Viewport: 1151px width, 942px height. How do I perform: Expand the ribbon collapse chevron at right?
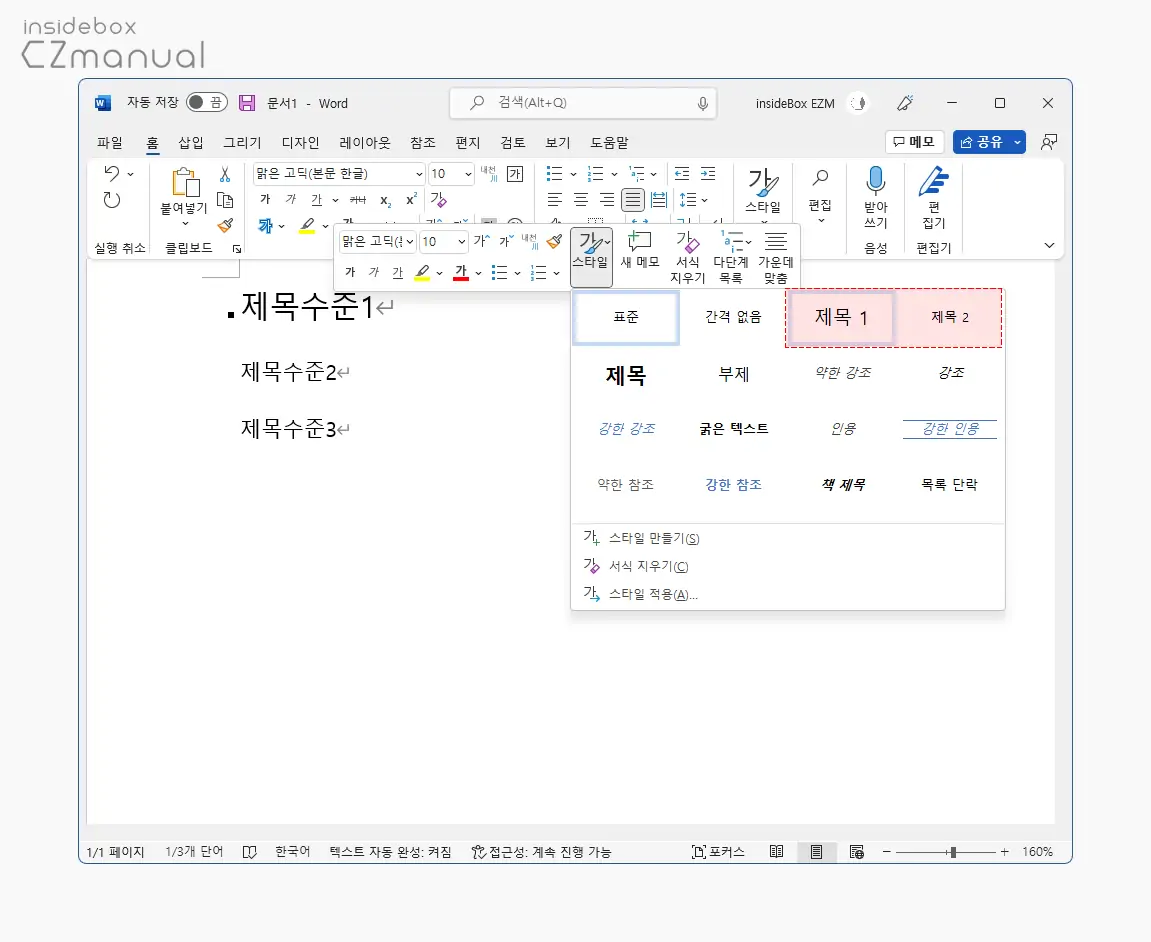[x=1049, y=245]
